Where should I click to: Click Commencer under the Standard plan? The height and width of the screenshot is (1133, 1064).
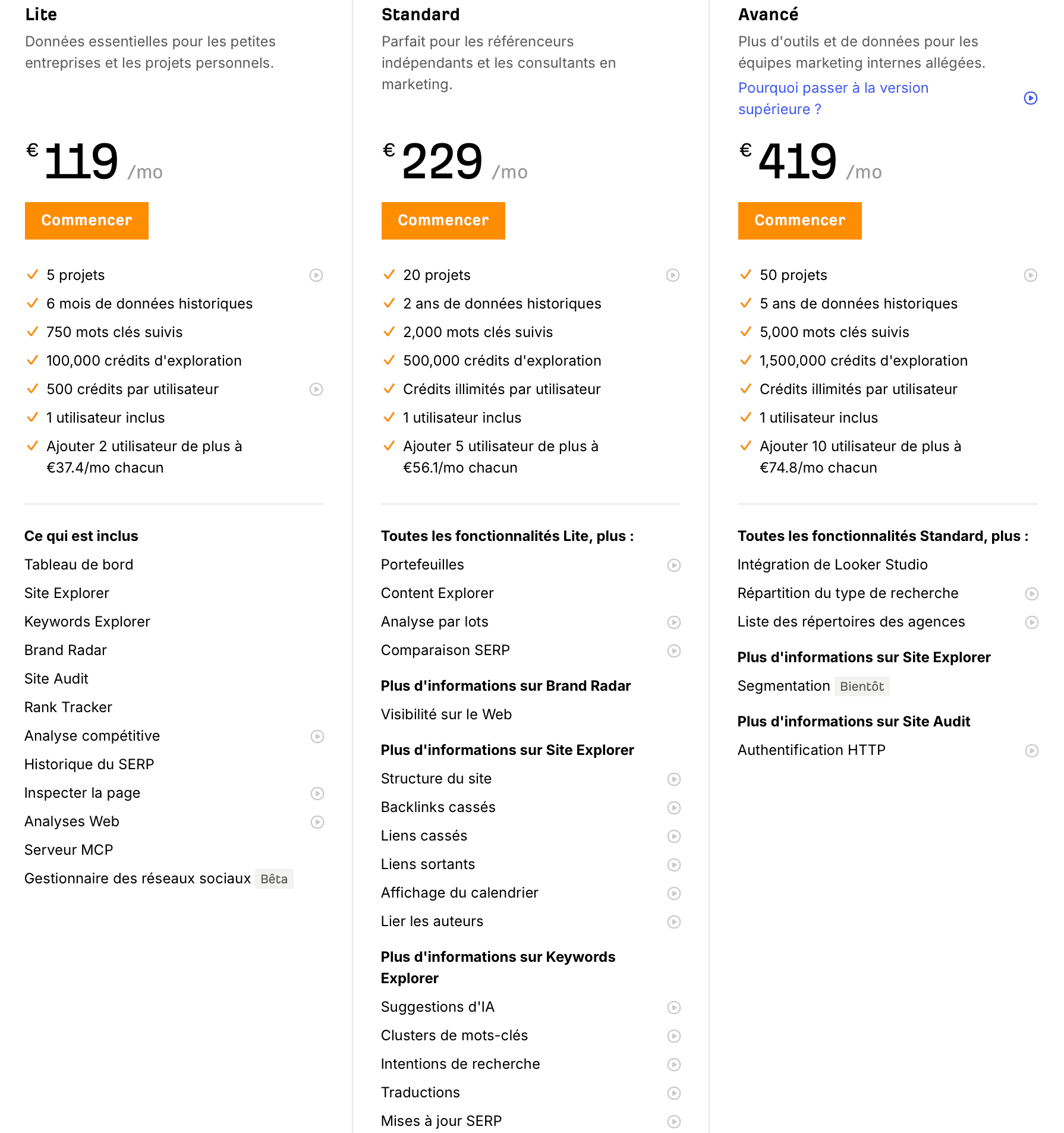tap(443, 221)
